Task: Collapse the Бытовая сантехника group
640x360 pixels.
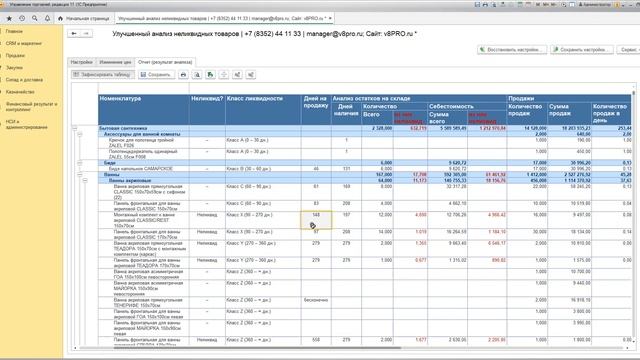Action: click(x=75, y=128)
